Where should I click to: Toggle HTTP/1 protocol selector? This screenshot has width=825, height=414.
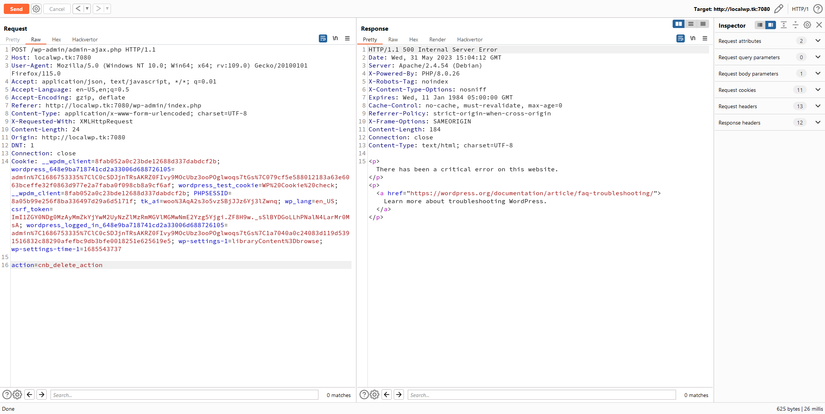click(800, 9)
